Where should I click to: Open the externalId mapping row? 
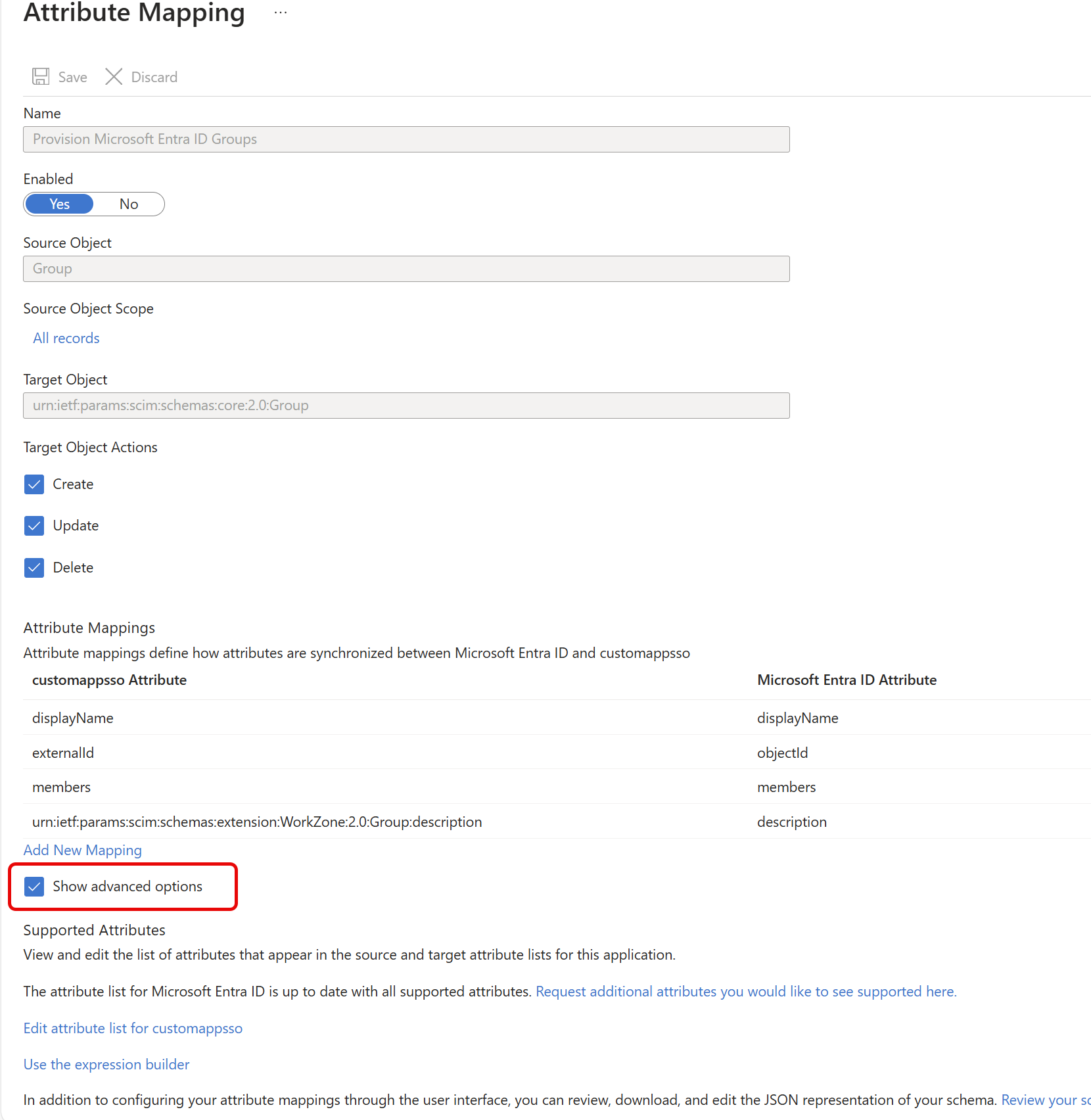[x=63, y=753]
